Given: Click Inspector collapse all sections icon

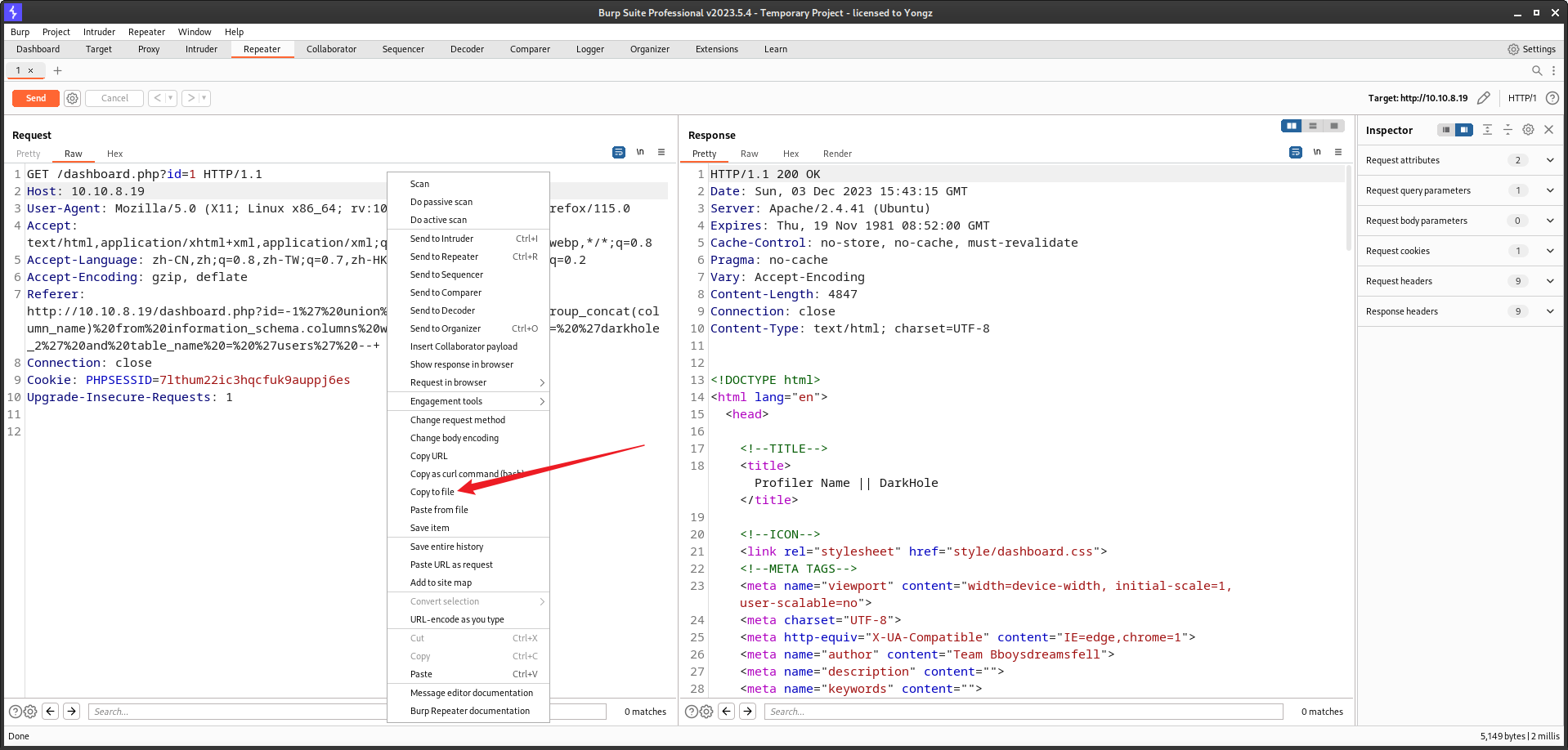Looking at the screenshot, I should tap(1508, 130).
